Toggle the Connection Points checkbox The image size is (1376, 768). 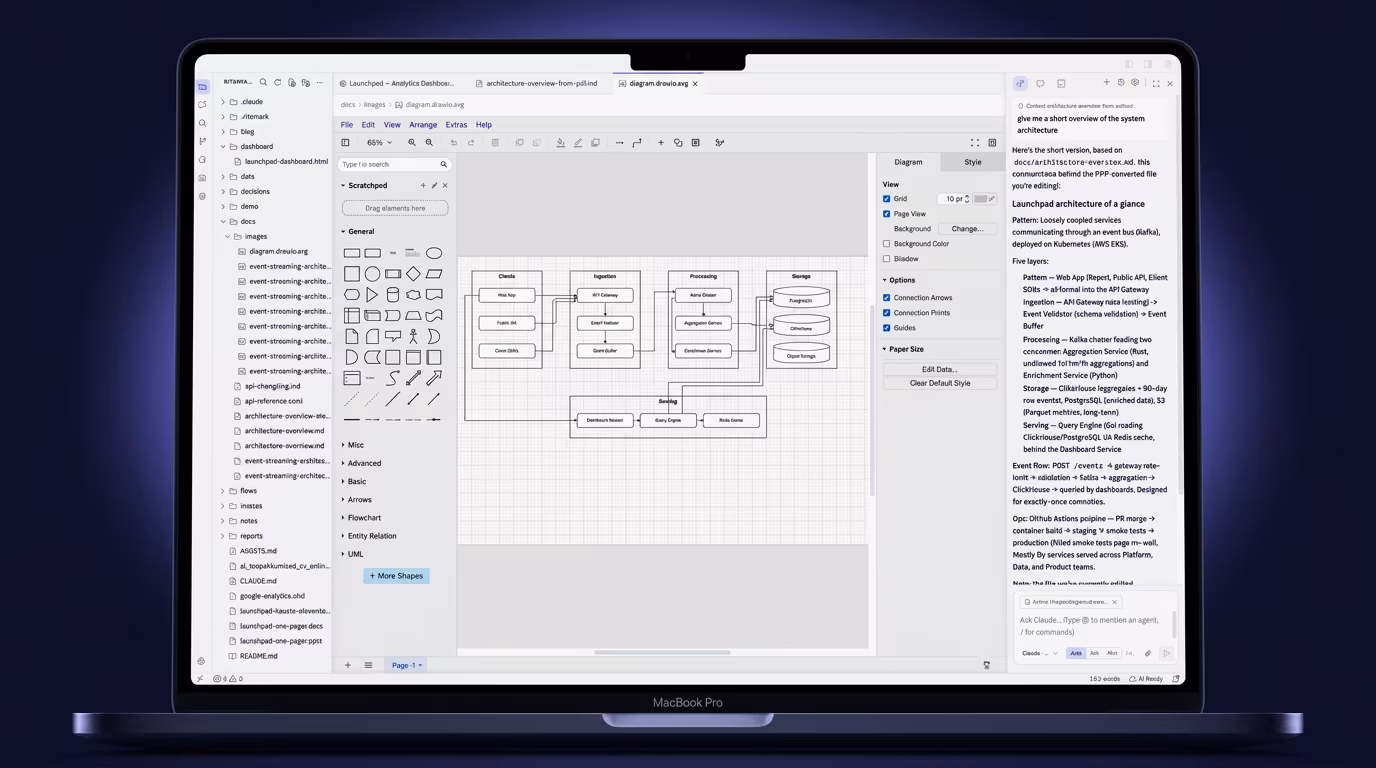coord(886,313)
